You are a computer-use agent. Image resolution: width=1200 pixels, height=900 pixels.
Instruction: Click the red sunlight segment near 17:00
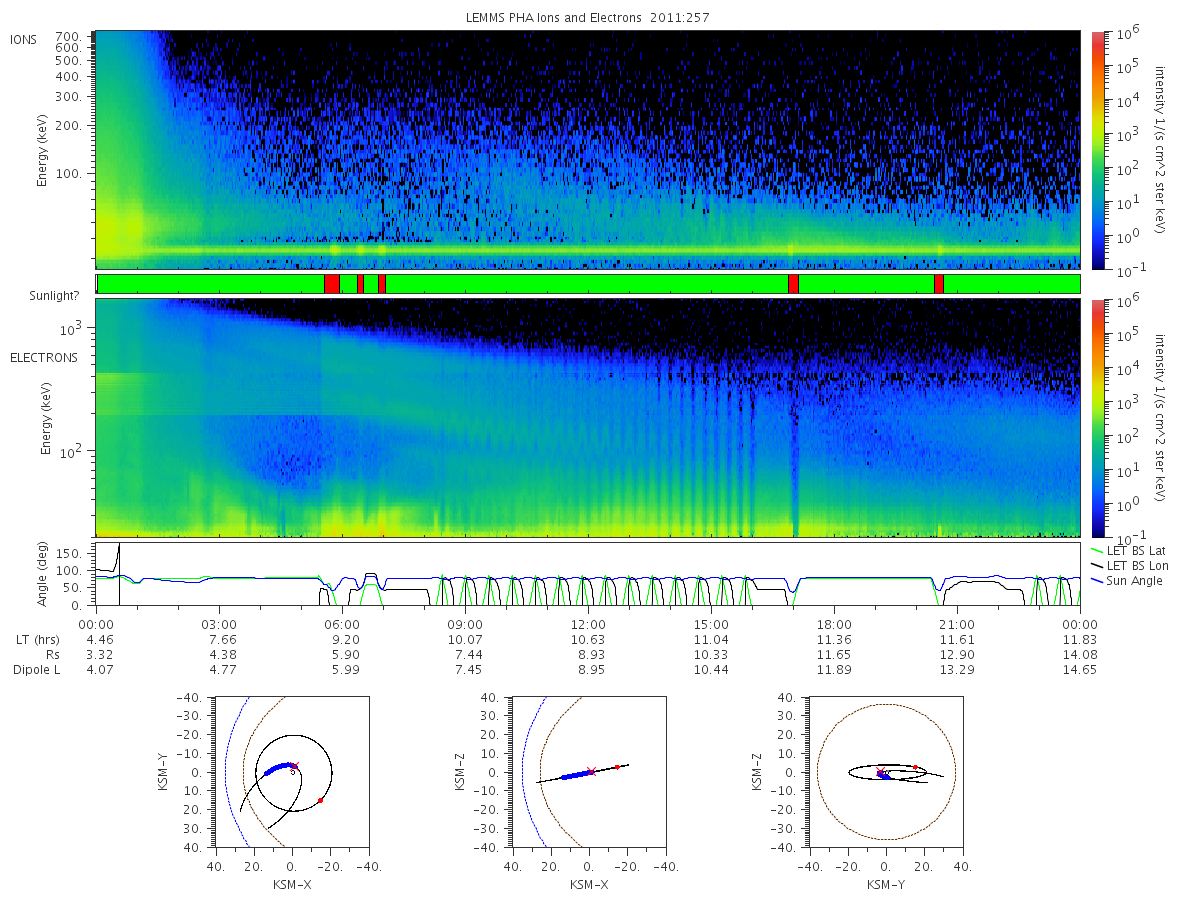(793, 284)
